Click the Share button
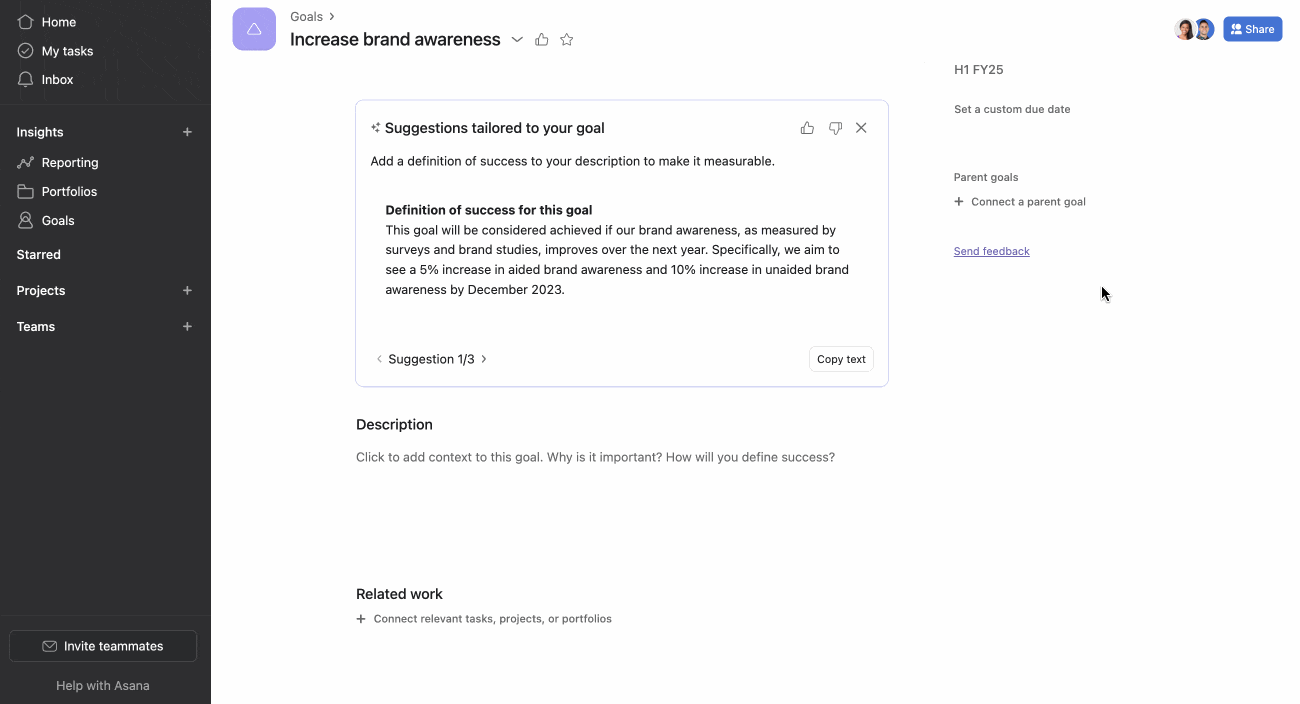Screen dimensions: 1300x704 pos(1252,29)
